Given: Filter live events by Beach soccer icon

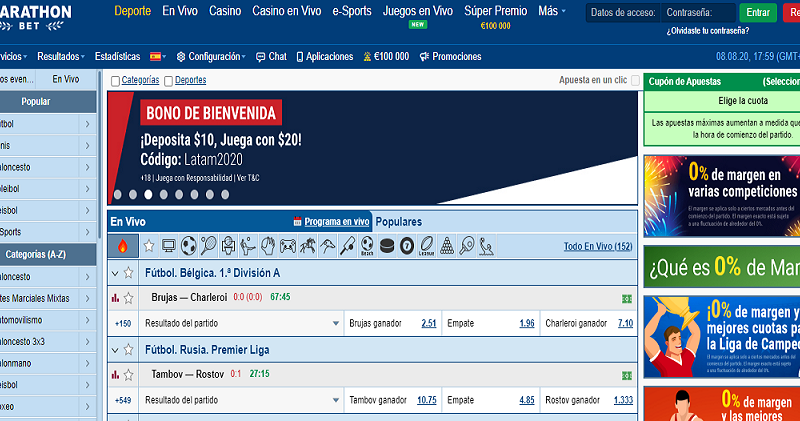Looking at the screenshot, I should point(367,246).
